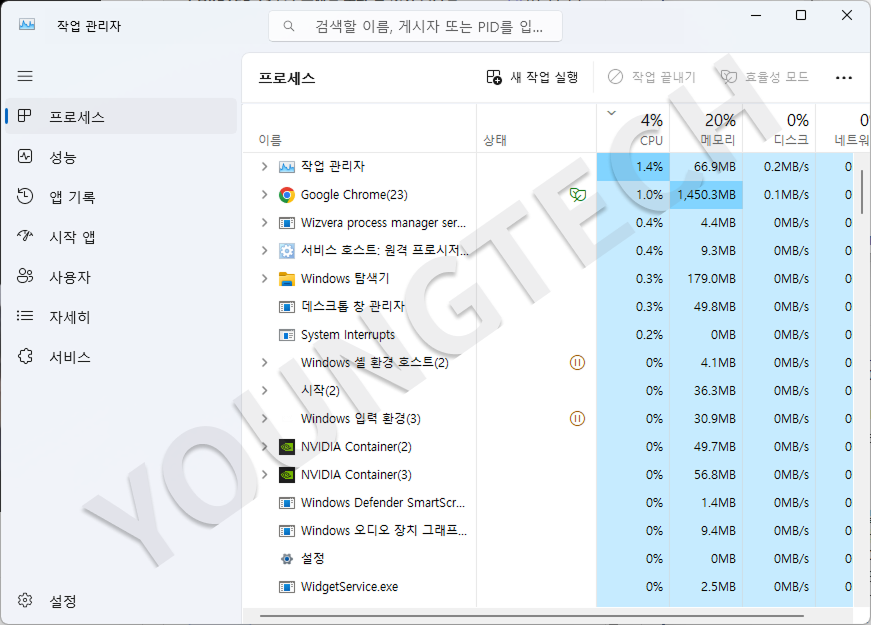Click the Google Chrome process icon
The image size is (871, 625).
point(287,195)
